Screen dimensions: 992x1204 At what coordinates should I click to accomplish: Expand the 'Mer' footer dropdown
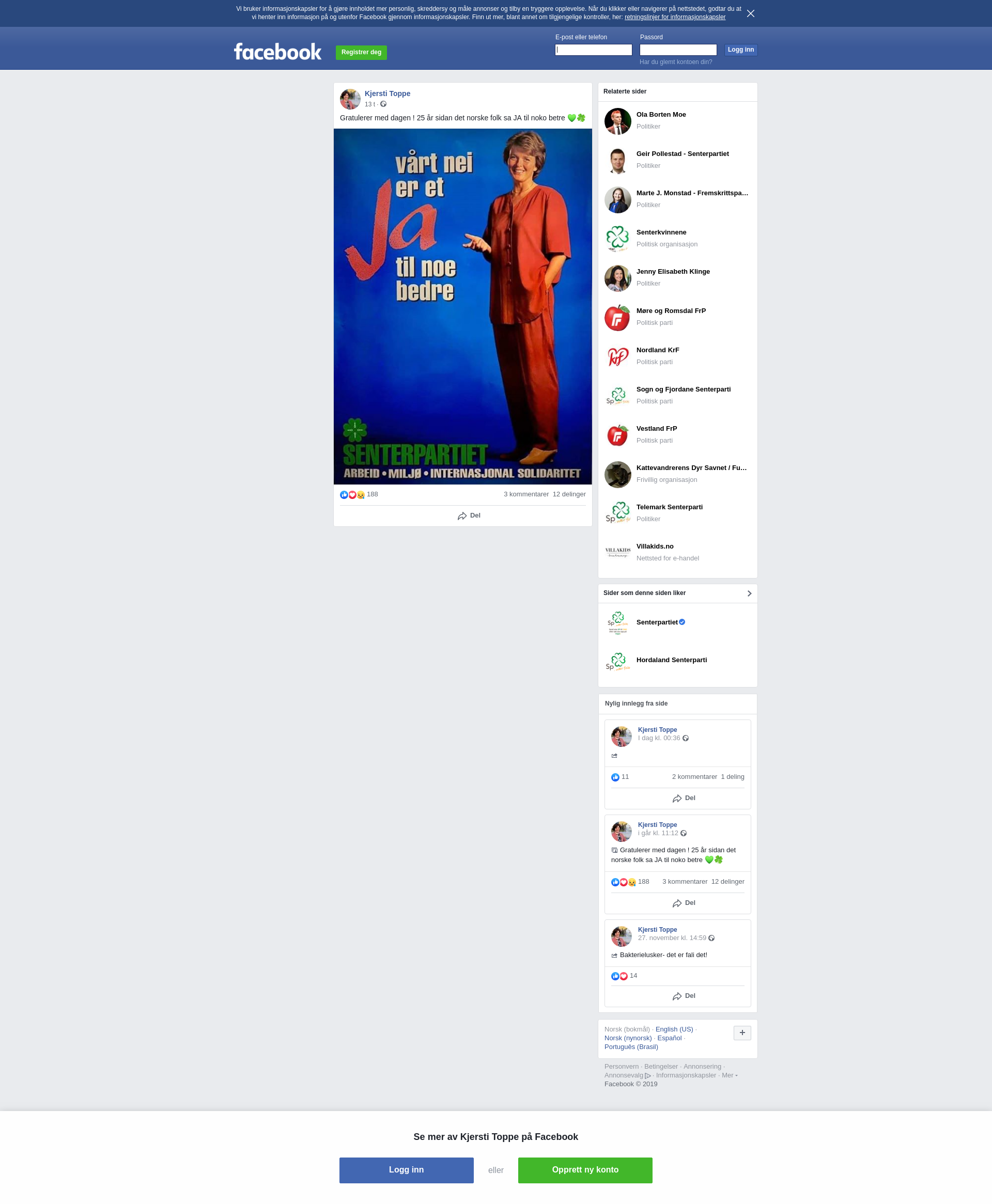[x=730, y=1075]
